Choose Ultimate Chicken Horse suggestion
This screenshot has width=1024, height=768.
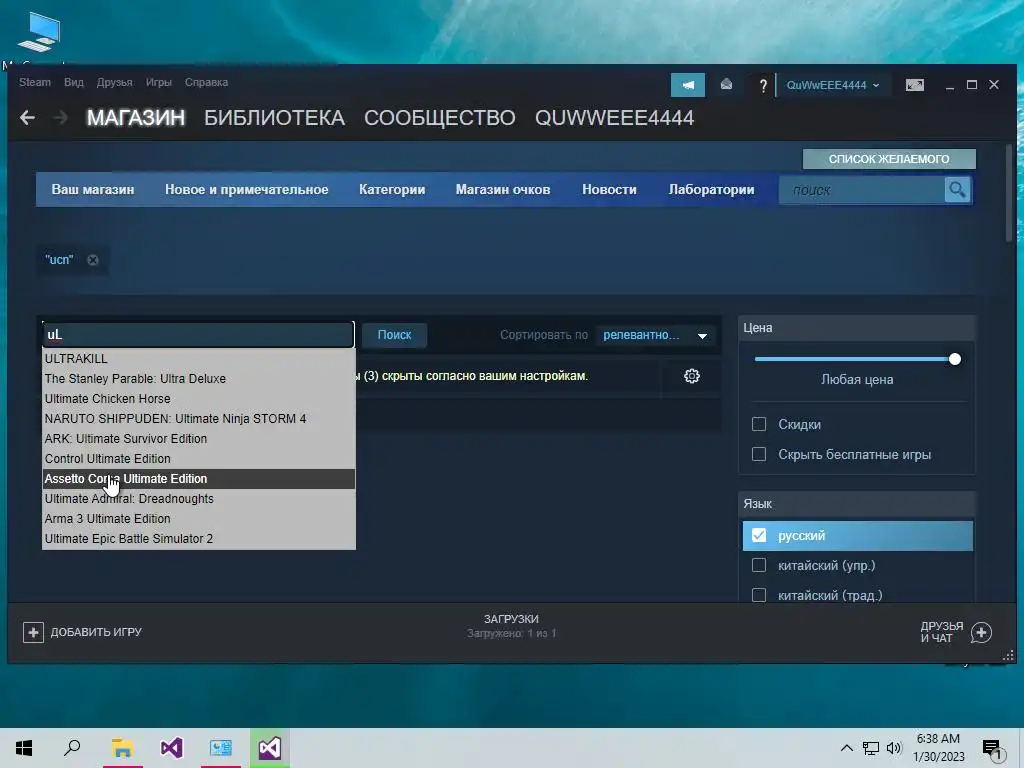(199, 398)
